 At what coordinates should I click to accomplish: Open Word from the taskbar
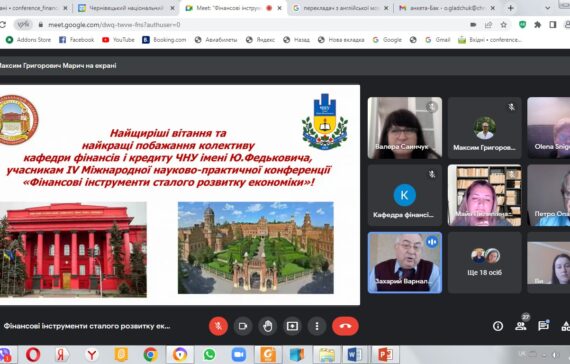[x=355, y=354]
